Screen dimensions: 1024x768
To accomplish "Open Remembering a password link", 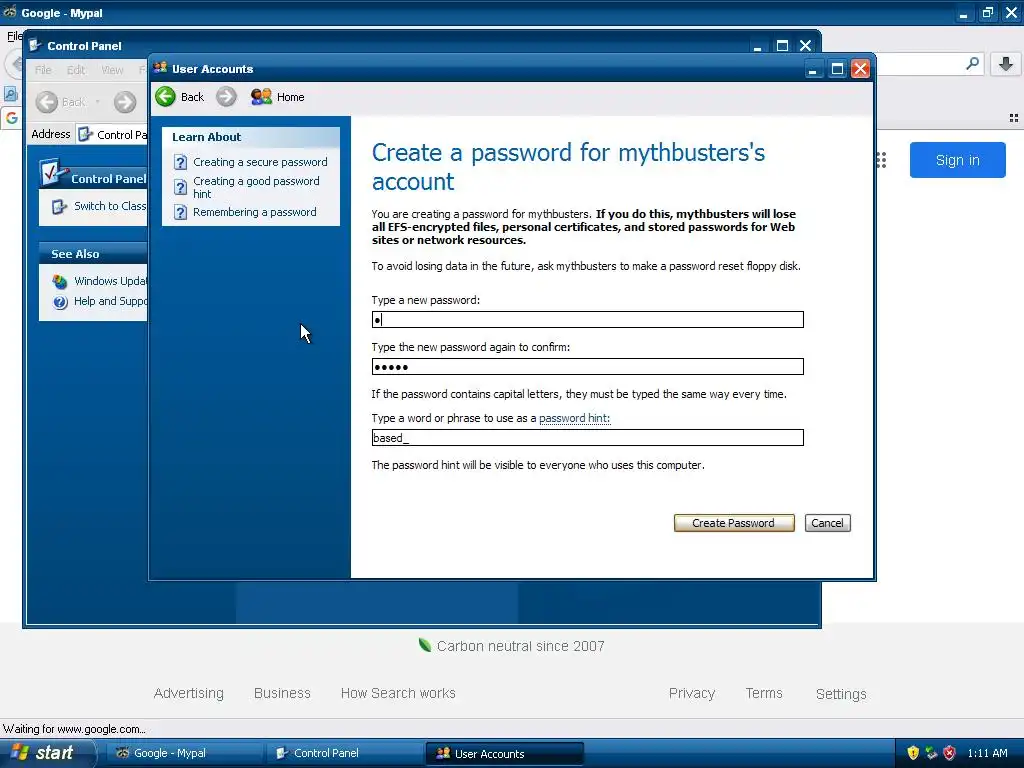I will [x=255, y=212].
